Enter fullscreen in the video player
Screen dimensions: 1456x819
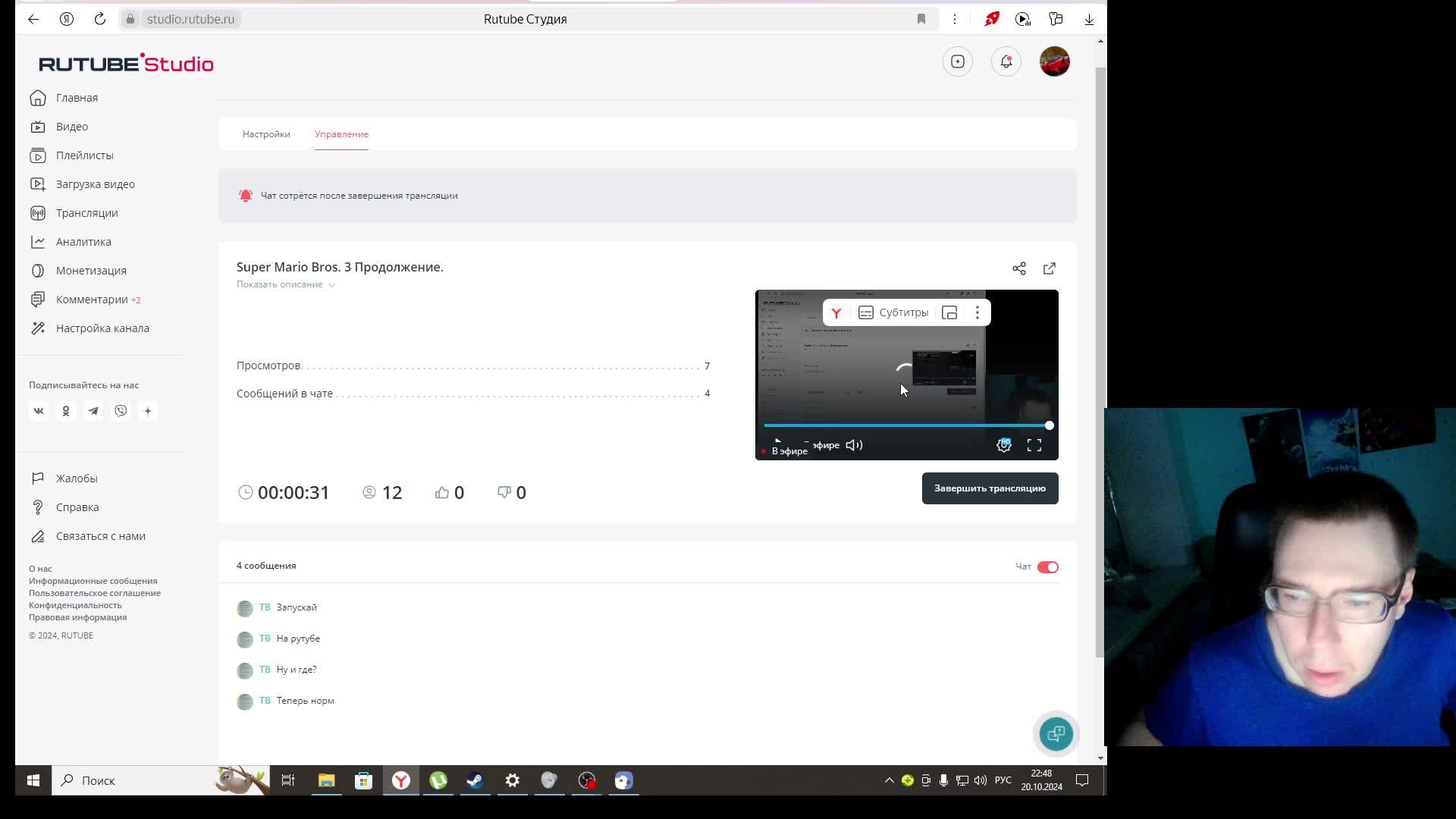point(1034,445)
